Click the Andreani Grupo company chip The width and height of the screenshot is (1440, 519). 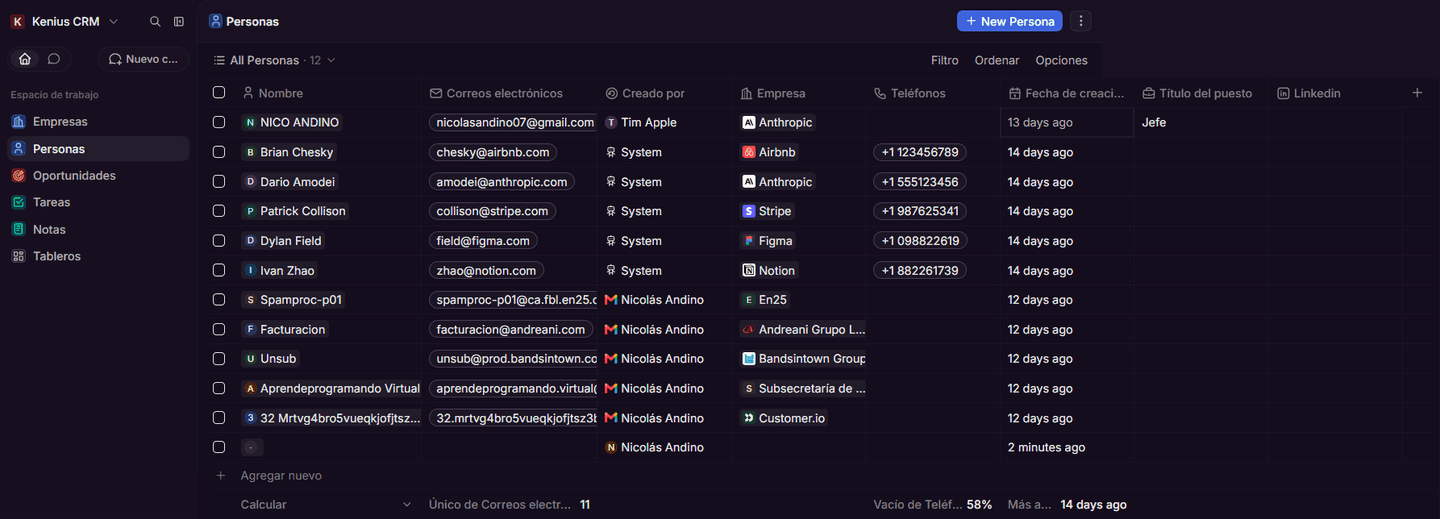(804, 329)
